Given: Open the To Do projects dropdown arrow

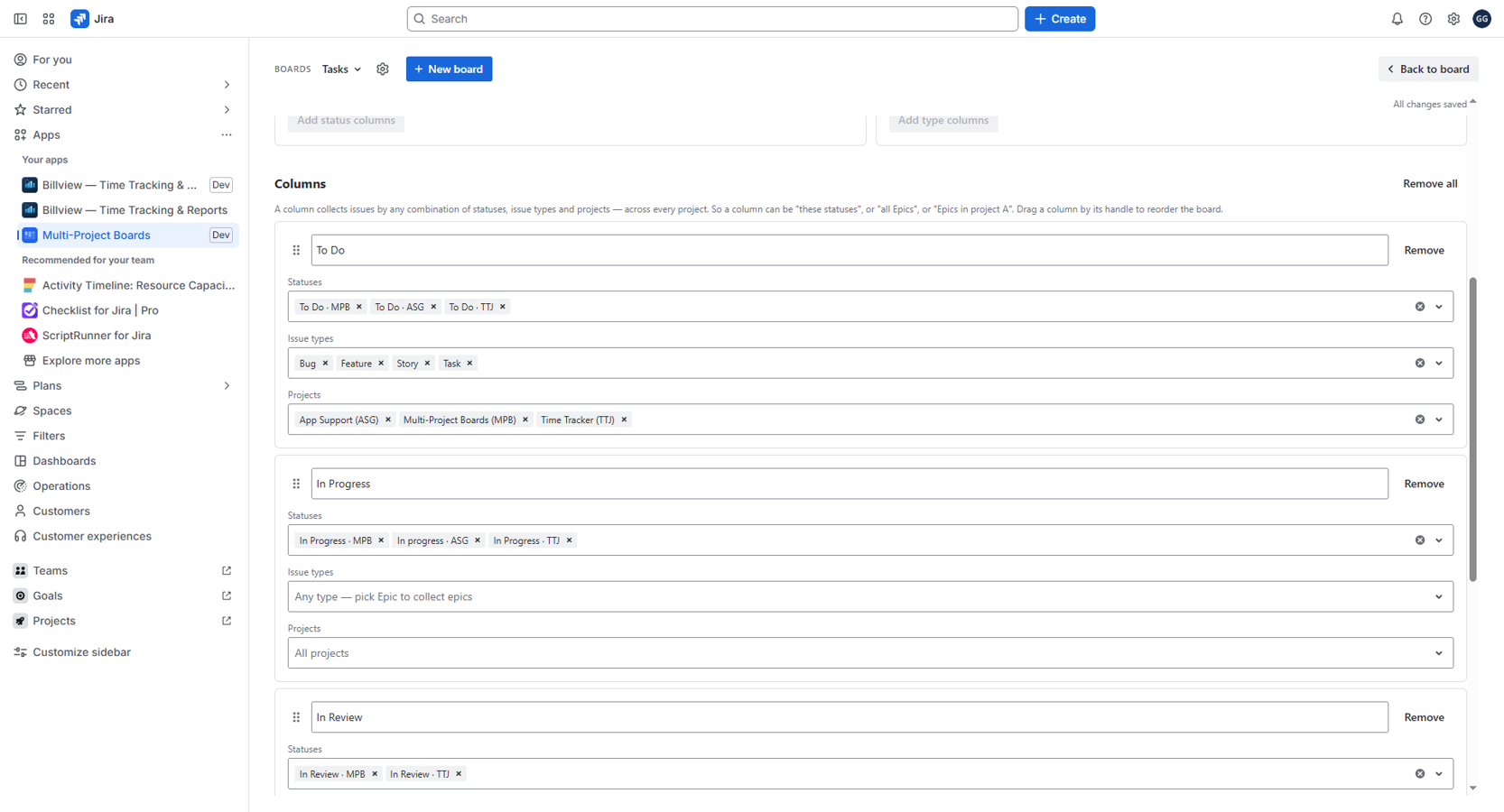Looking at the screenshot, I should click(x=1439, y=420).
